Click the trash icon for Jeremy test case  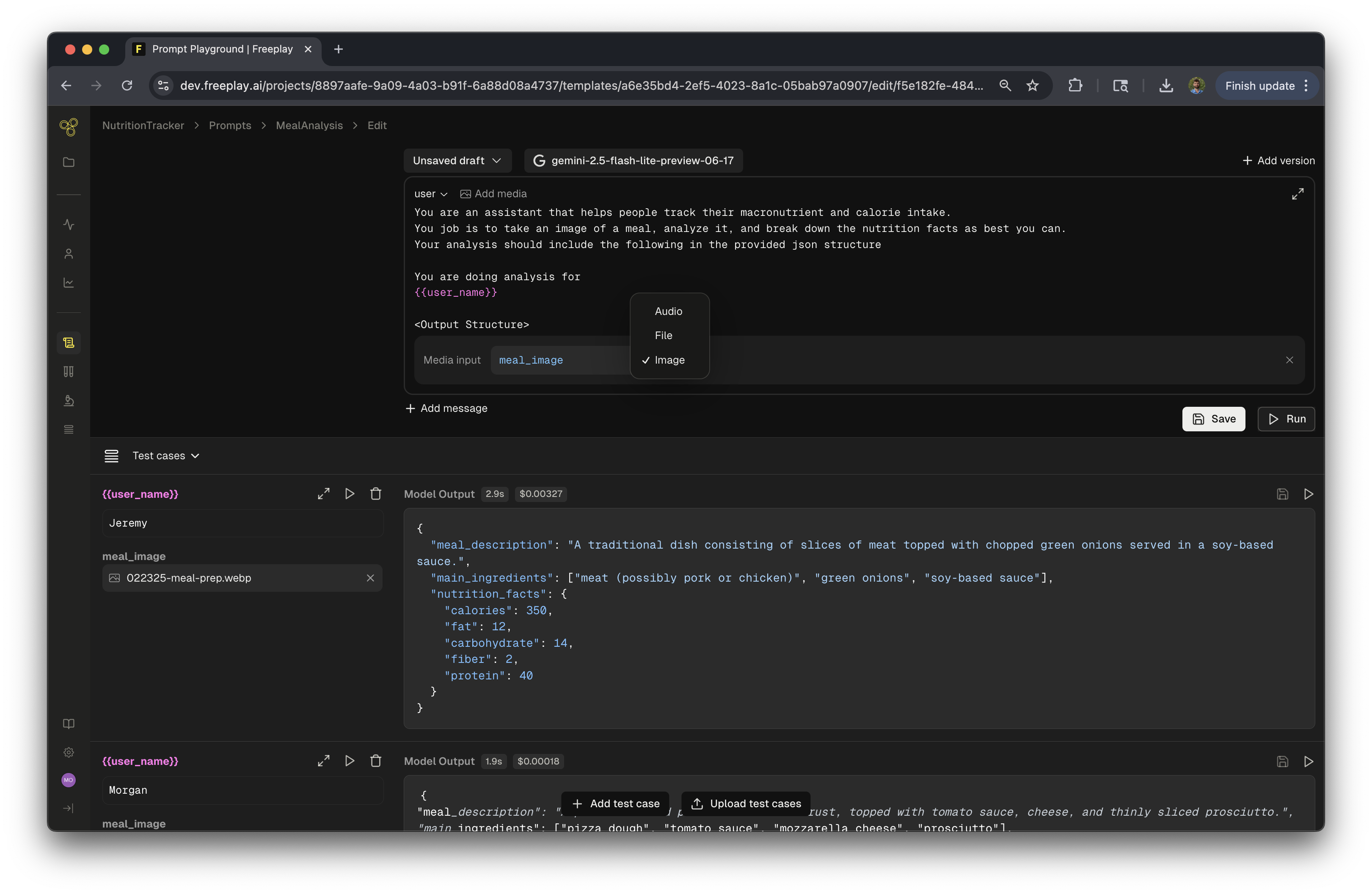click(375, 494)
